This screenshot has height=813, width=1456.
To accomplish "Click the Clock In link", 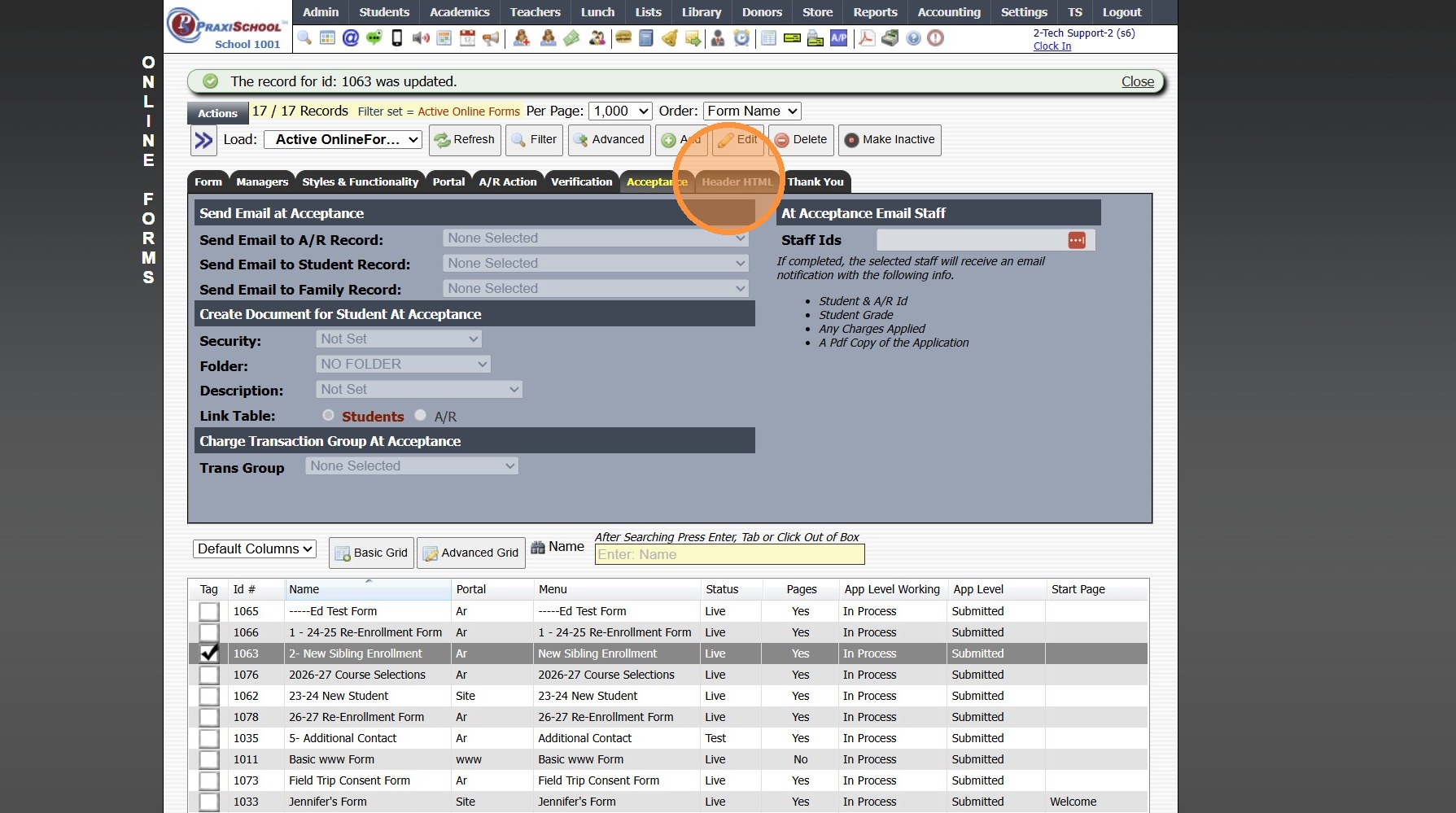I will click(x=1052, y=46).
